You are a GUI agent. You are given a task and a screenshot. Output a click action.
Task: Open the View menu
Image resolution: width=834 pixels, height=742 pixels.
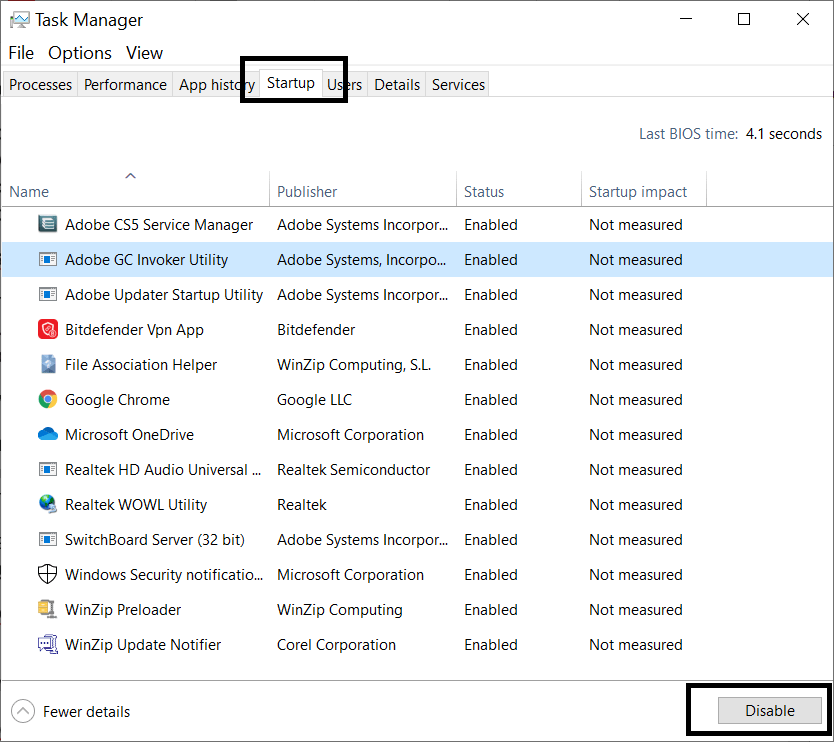144,53
